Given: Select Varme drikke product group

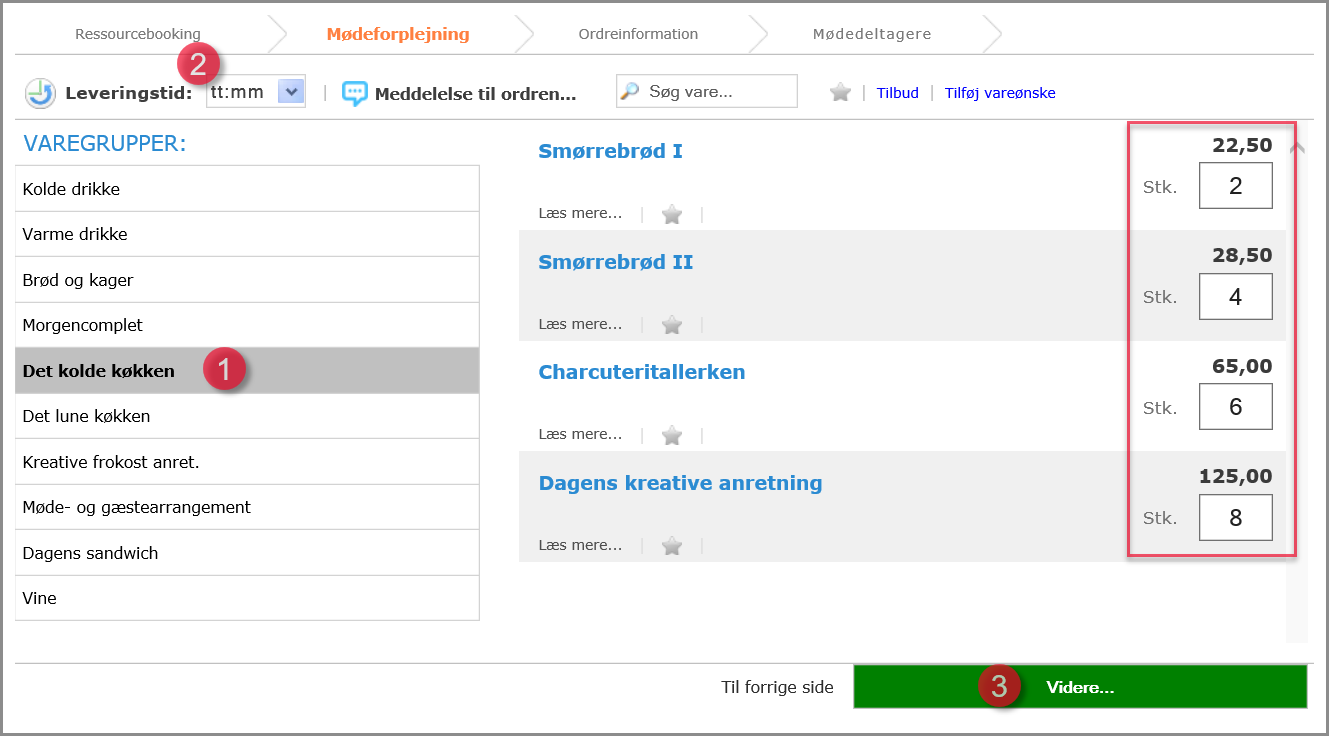Looking at the screenshot, I should click(x=247, y=234).
